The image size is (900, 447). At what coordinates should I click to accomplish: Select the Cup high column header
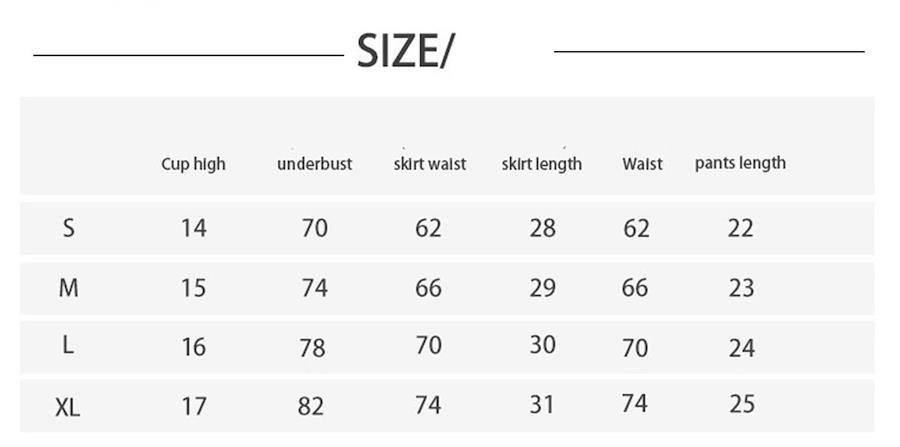pyautogui.click(x=193, y=164)
